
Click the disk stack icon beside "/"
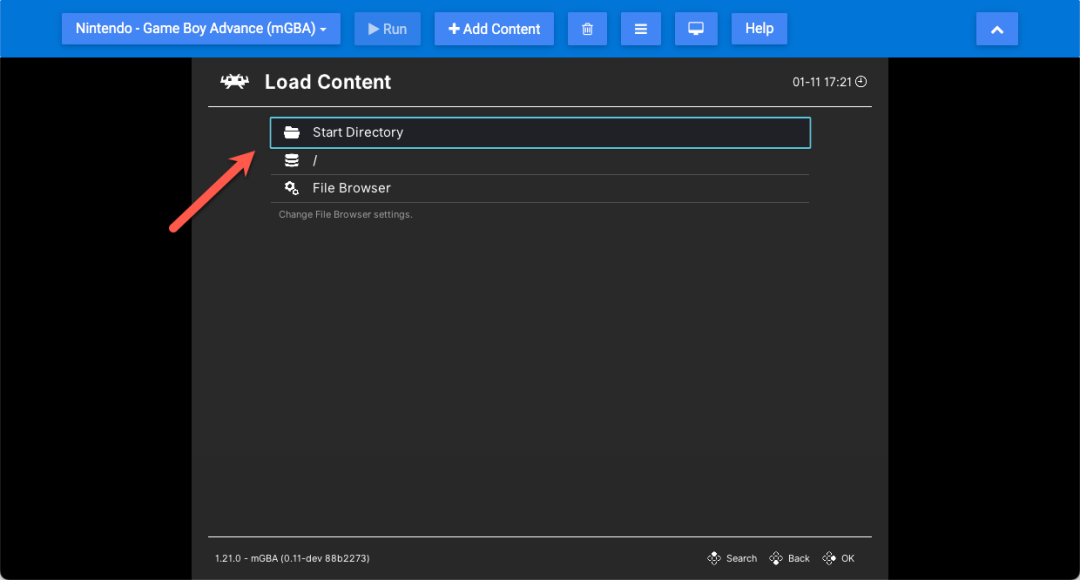[x=292, y=160]
